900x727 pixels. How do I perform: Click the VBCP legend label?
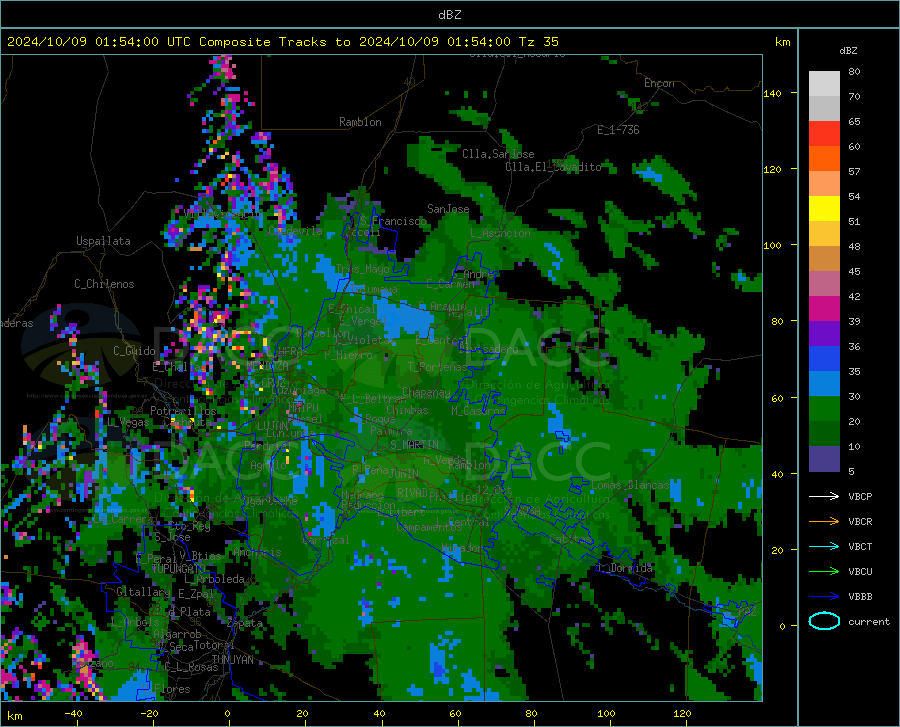pos(860,496)
